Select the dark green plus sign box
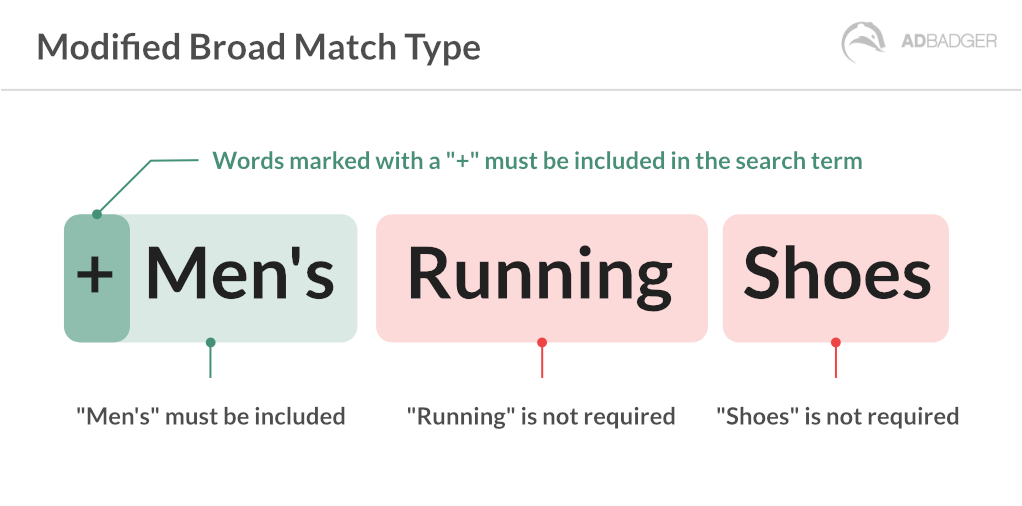 (96, 277)
